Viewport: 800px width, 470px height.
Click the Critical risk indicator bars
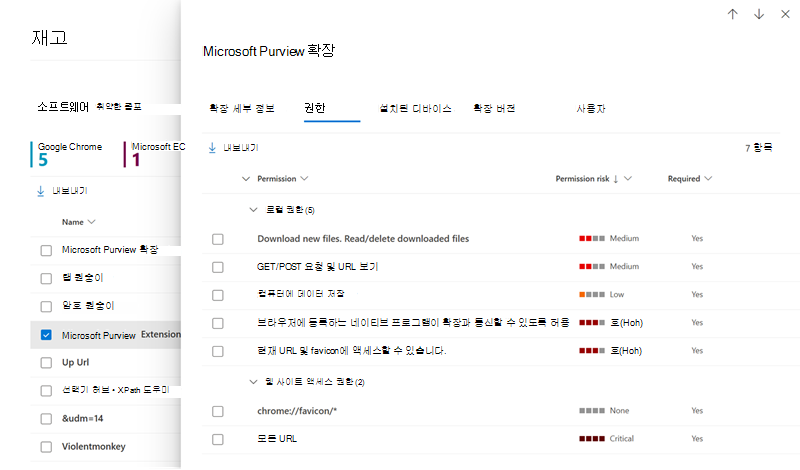[592, 439]
